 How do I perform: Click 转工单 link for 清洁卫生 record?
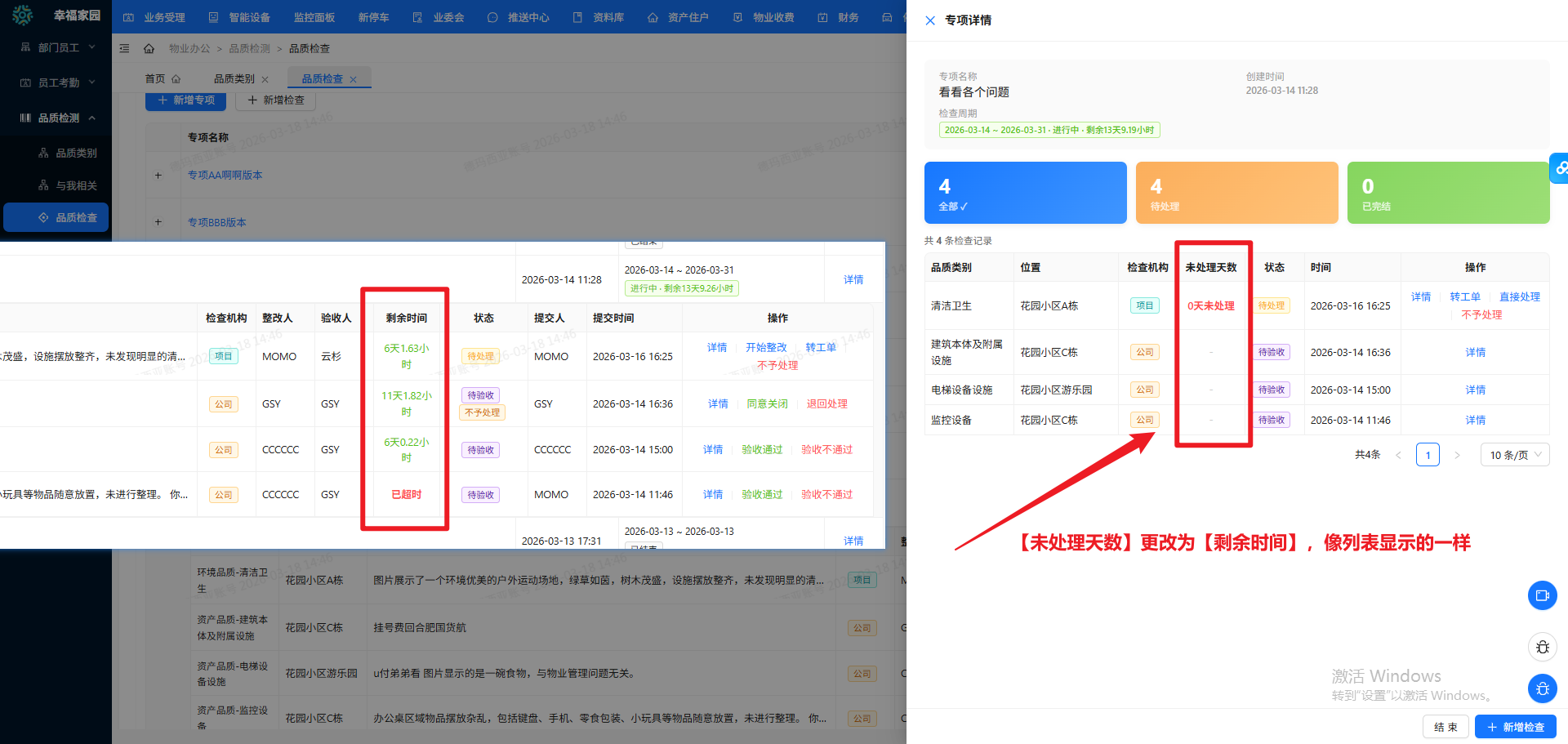pyautogui.click(x=1464, y=297)
